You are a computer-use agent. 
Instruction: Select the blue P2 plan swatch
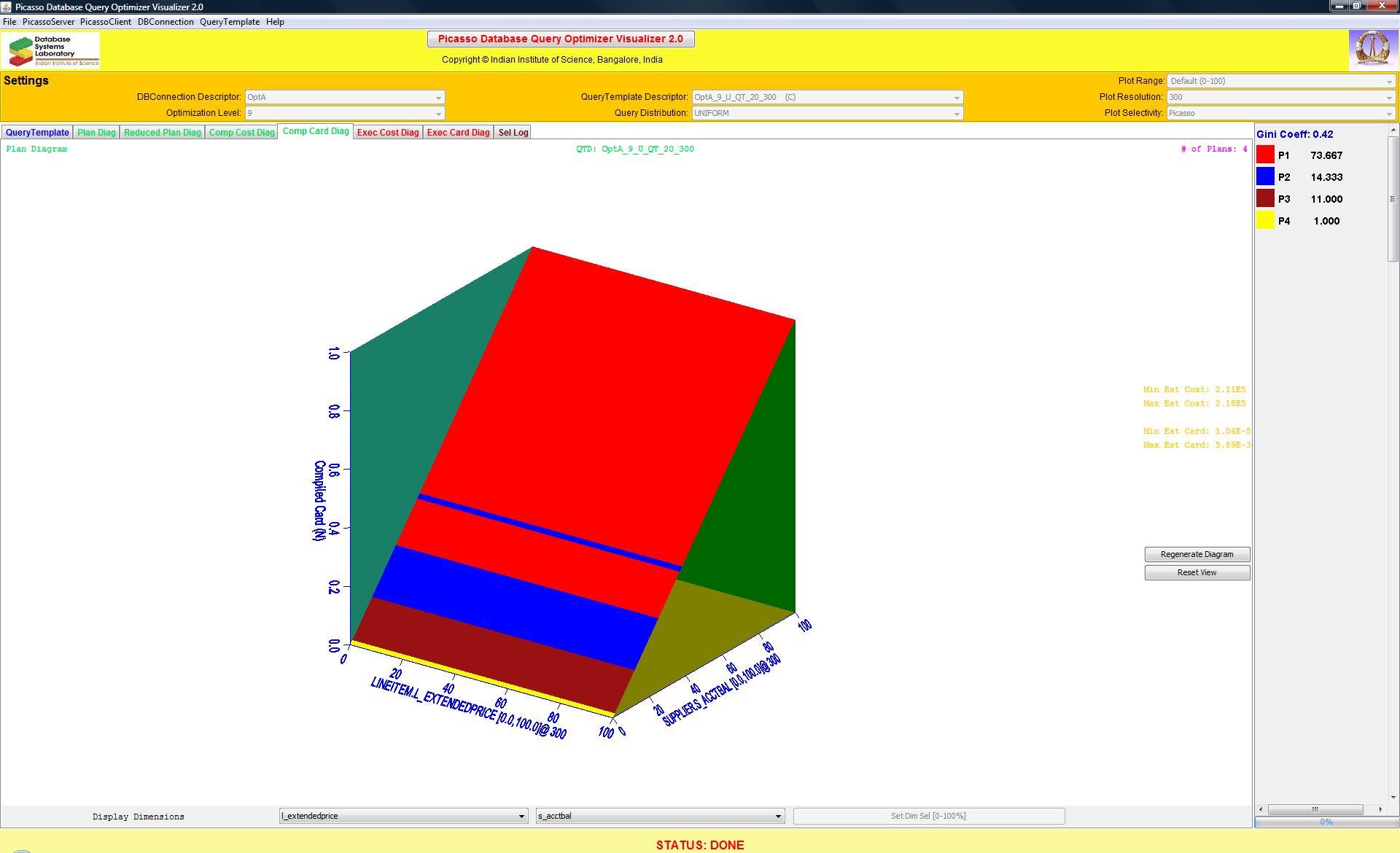(x=1265, y=176)
